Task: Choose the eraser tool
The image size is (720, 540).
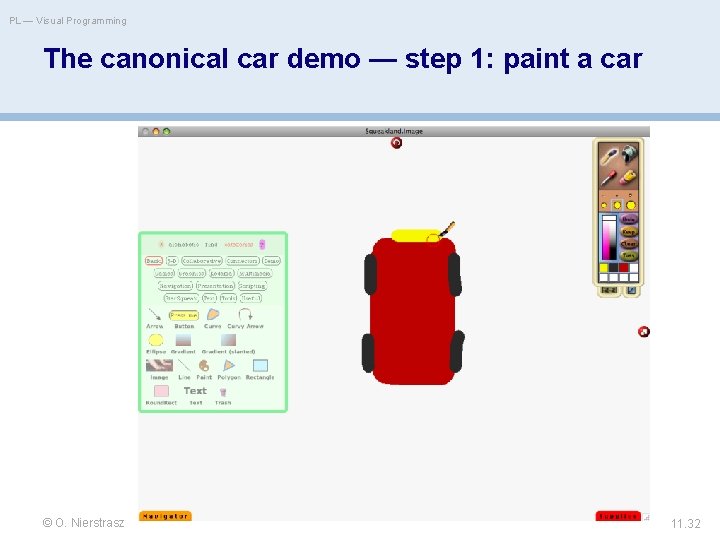Action: pos(629,176)
